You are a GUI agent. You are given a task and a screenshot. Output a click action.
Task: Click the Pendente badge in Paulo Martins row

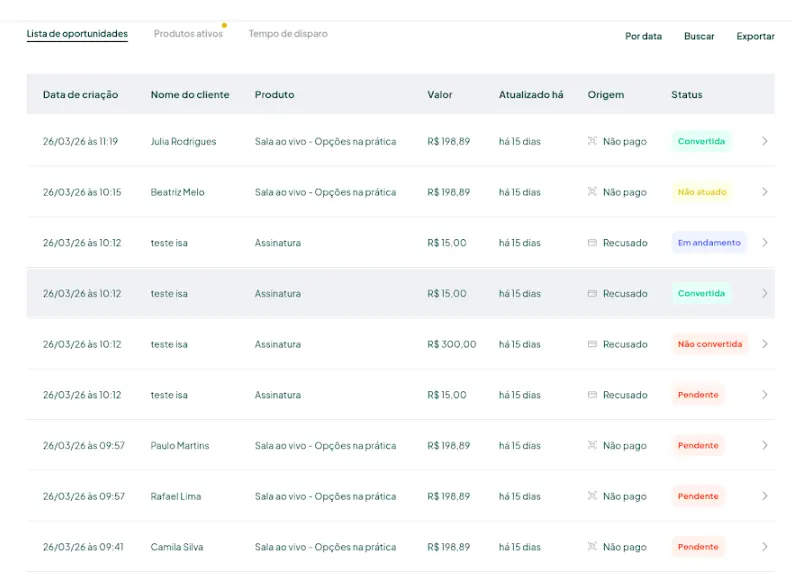pos(698,445)
